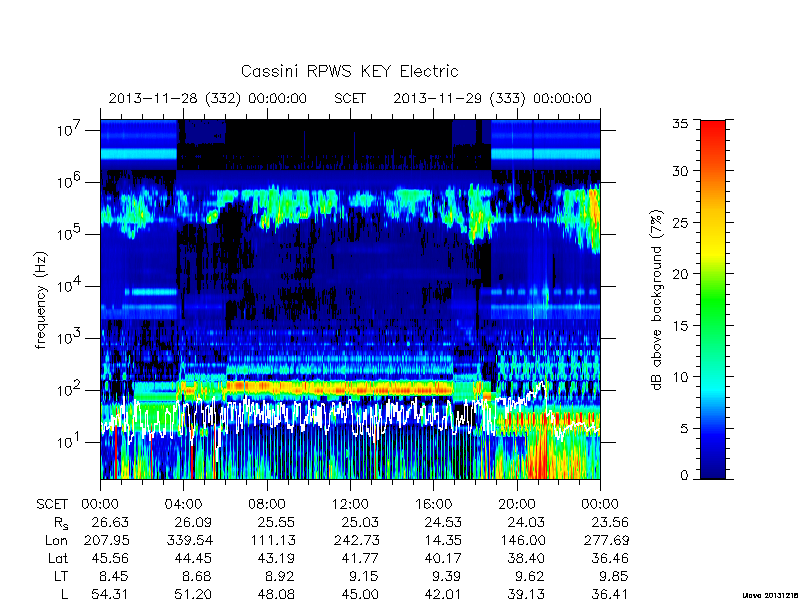Click the colorbar value '10'

(x=680, y=377)
